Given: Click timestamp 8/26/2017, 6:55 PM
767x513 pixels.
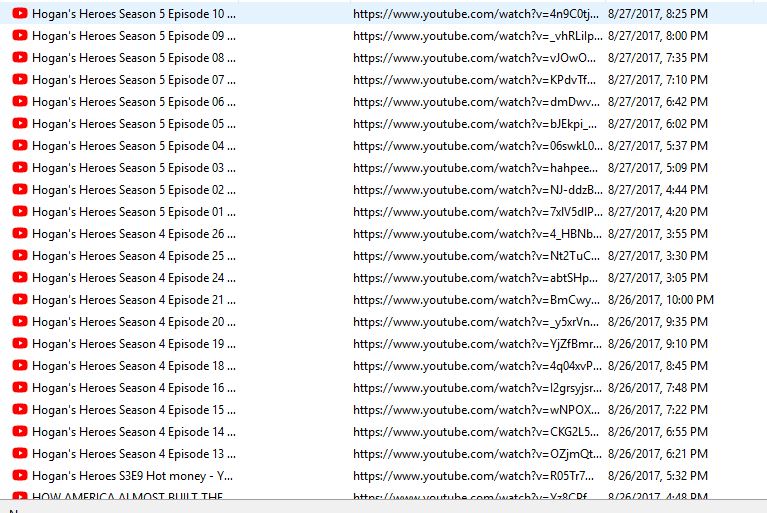Looking at the screenshot, I should click(x=658, y=432).
